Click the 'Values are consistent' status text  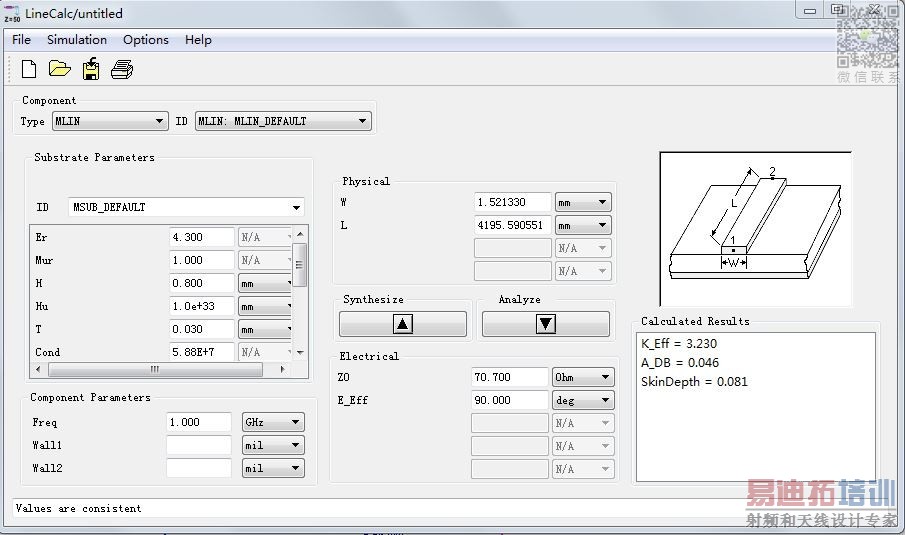coord(78,508)
